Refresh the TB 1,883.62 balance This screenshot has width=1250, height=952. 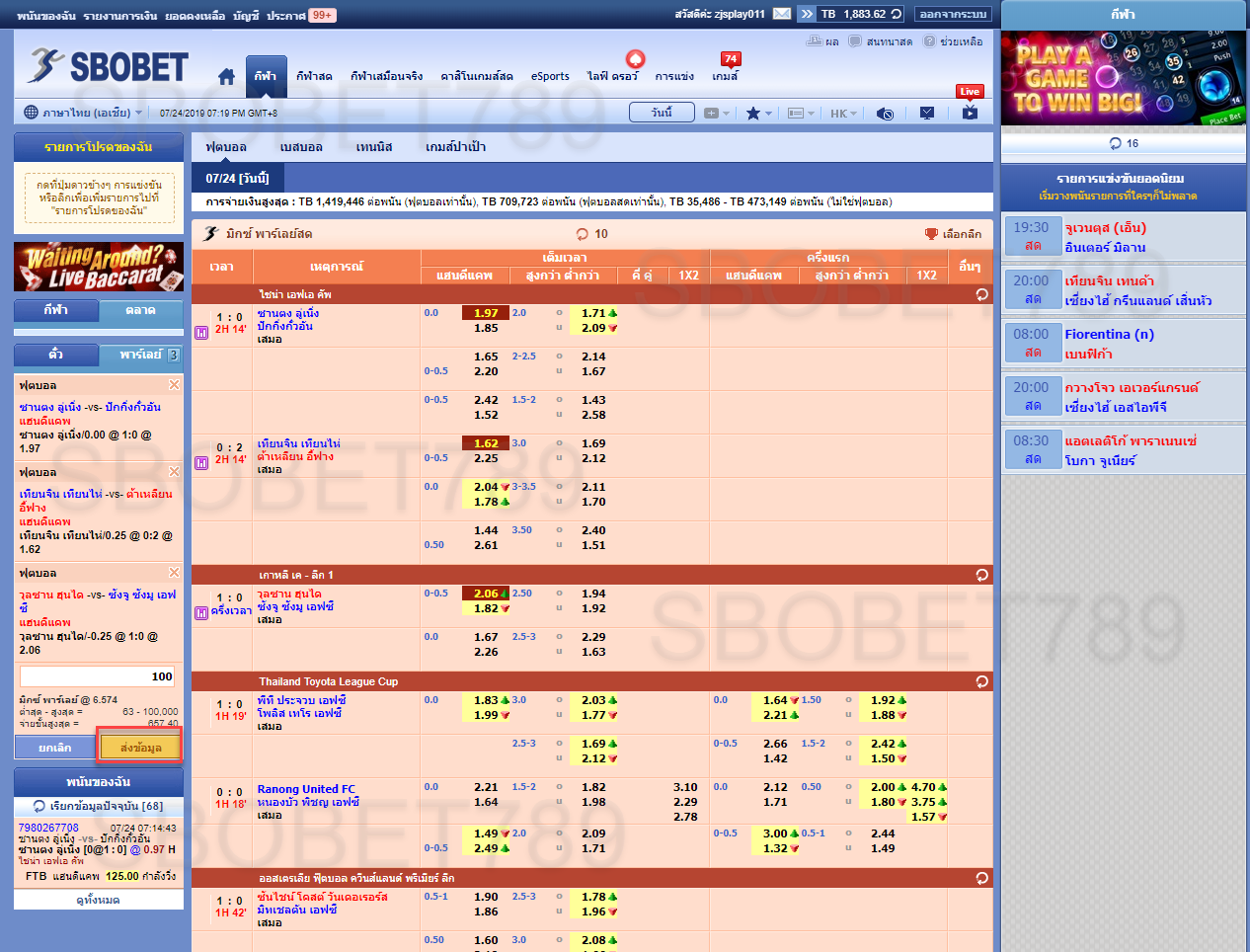click(x=897, y=14)
